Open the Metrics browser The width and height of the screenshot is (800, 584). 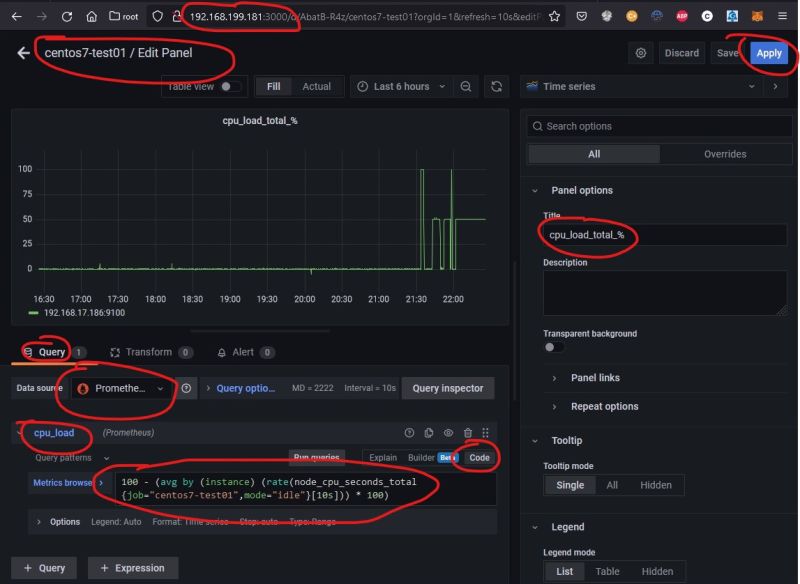click(x=67, y=483)
